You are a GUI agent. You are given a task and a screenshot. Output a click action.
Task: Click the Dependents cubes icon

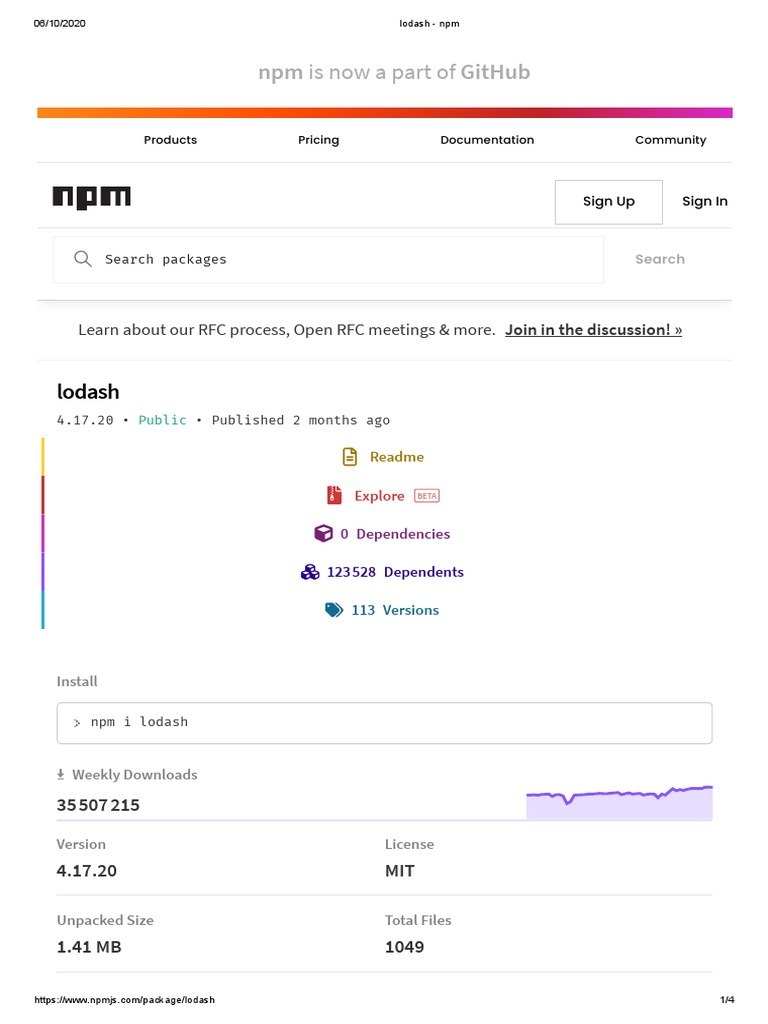[309, 572]
